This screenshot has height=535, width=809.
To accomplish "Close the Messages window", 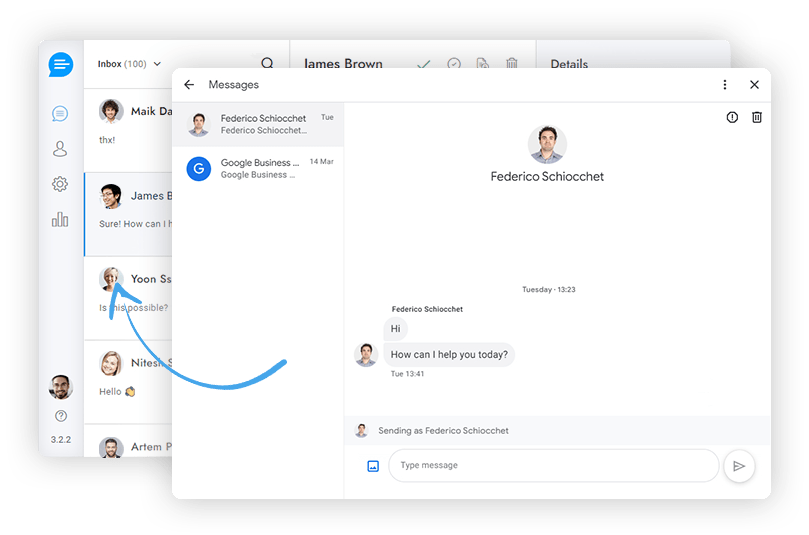I will 754,85.
